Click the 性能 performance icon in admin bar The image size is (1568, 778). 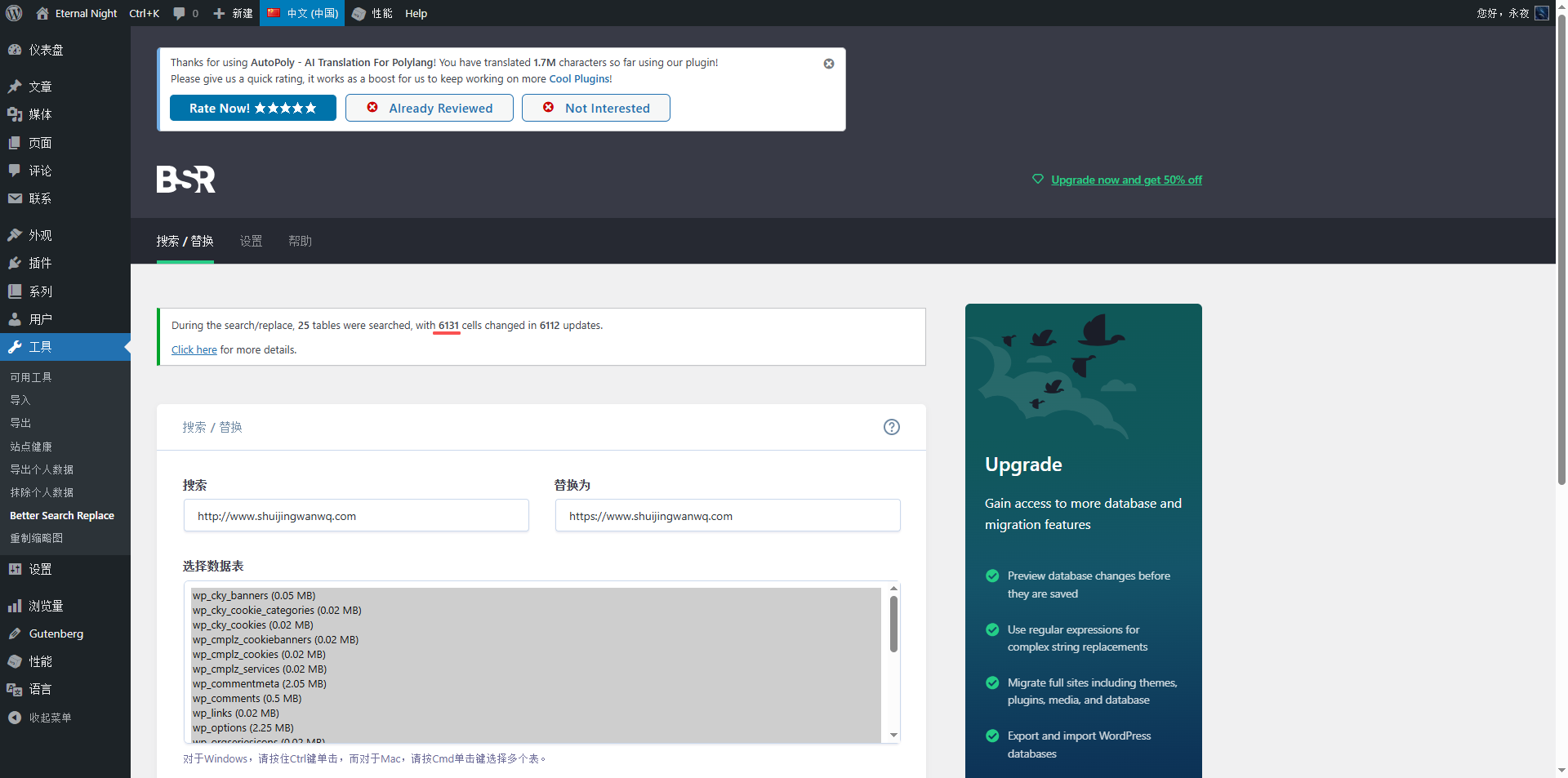359,13
